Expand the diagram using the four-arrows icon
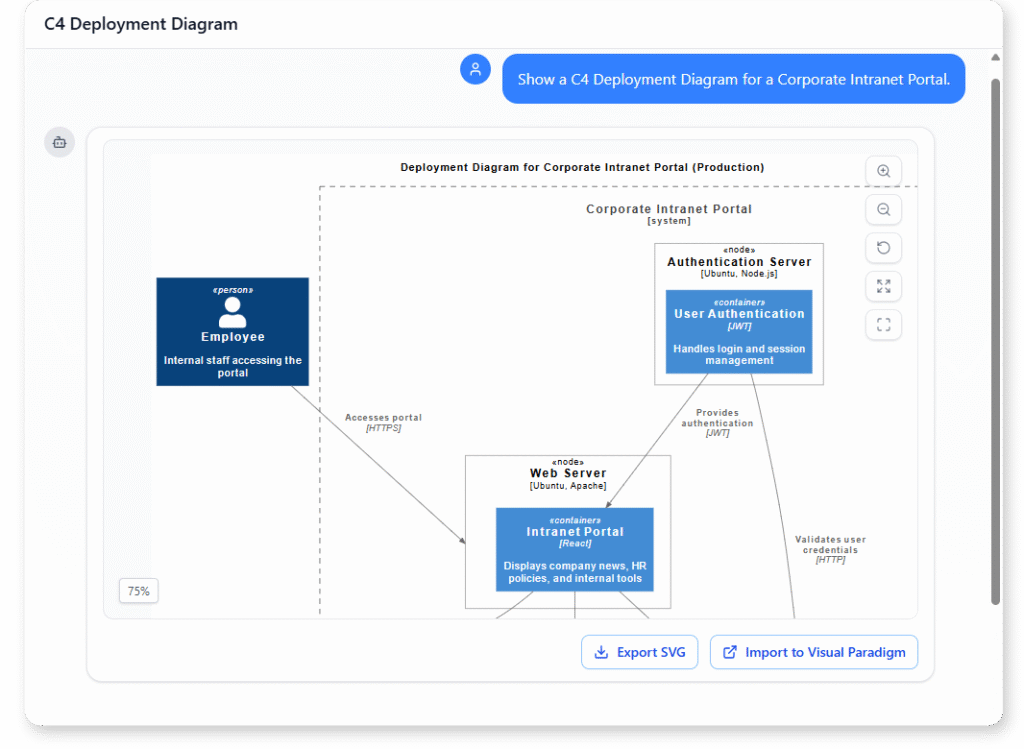Image resolution: width=1024 pixels, height=749 pixels. (x=883, y=286)
